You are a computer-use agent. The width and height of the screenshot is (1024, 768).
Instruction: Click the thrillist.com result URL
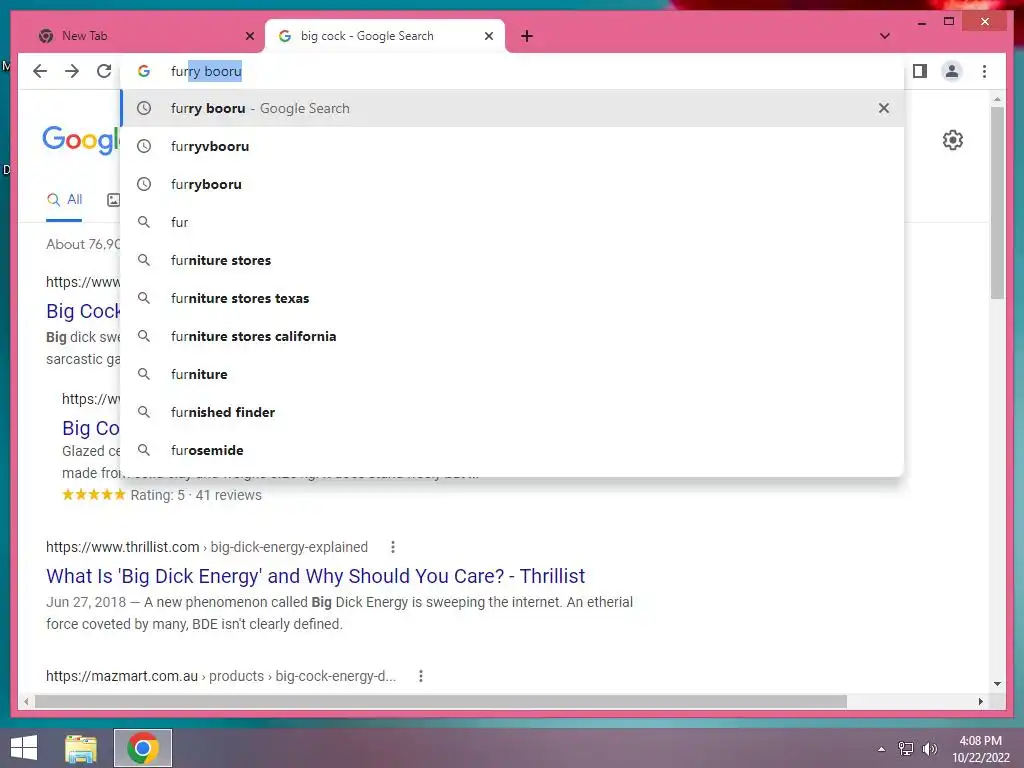tap(206, 547)
